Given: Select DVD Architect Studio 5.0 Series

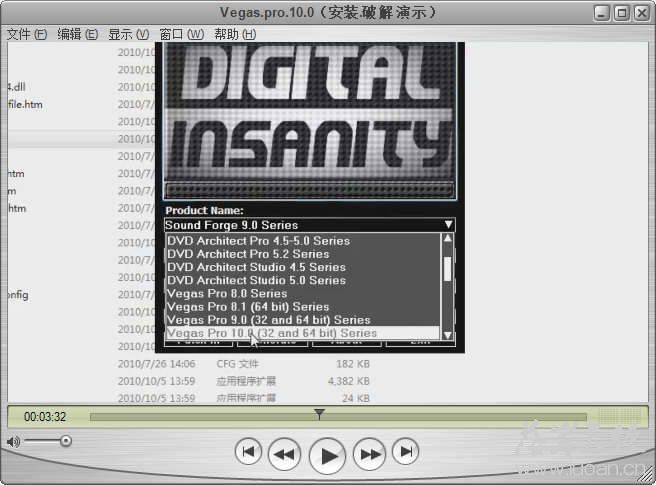Looking at the screenshot, I should click(x=303, y=280).
